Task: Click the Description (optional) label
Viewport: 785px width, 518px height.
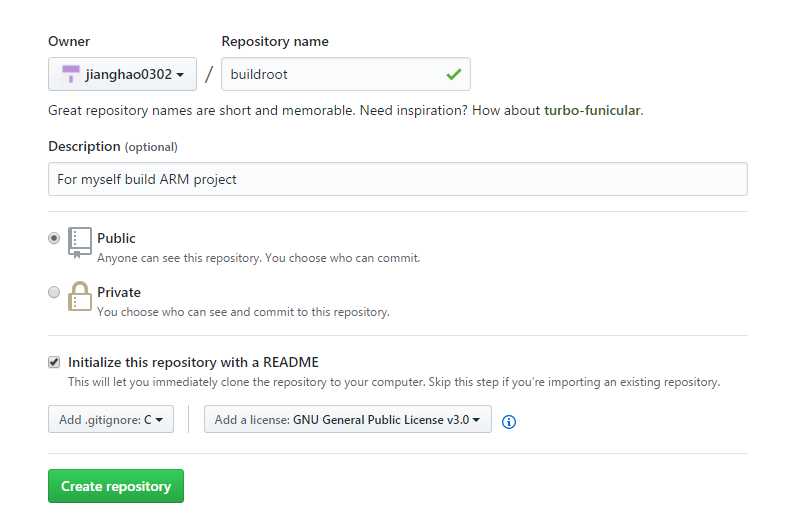Action: [x=113, y=147]
